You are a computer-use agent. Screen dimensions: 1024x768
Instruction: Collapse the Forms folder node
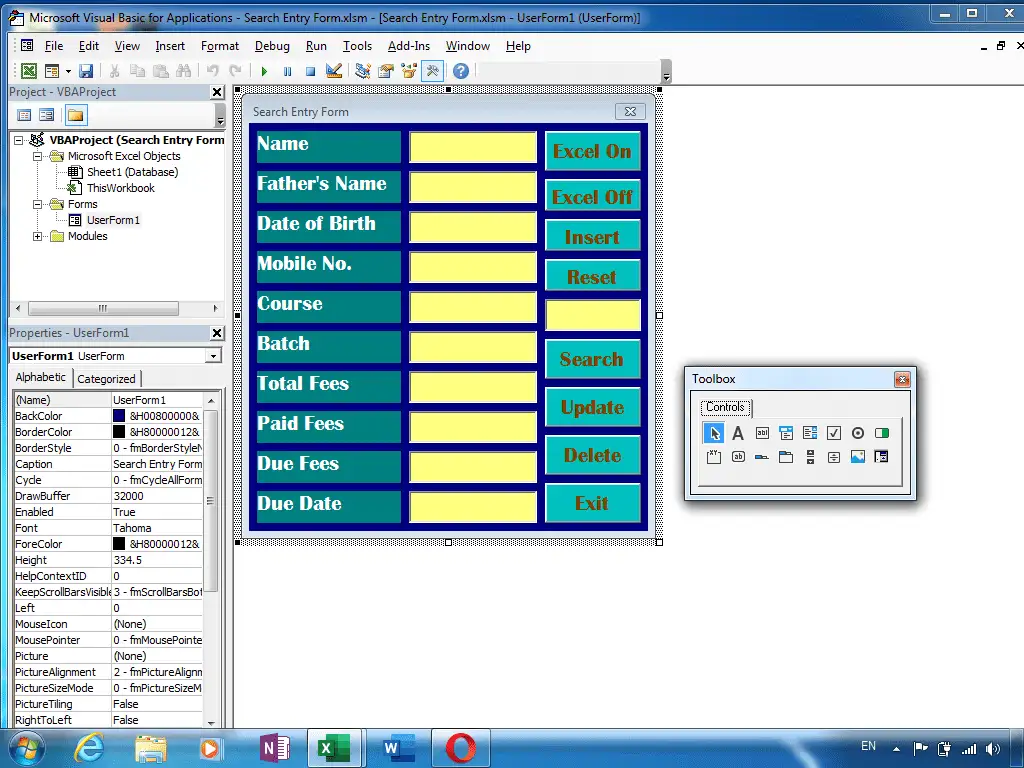[37, 204]
